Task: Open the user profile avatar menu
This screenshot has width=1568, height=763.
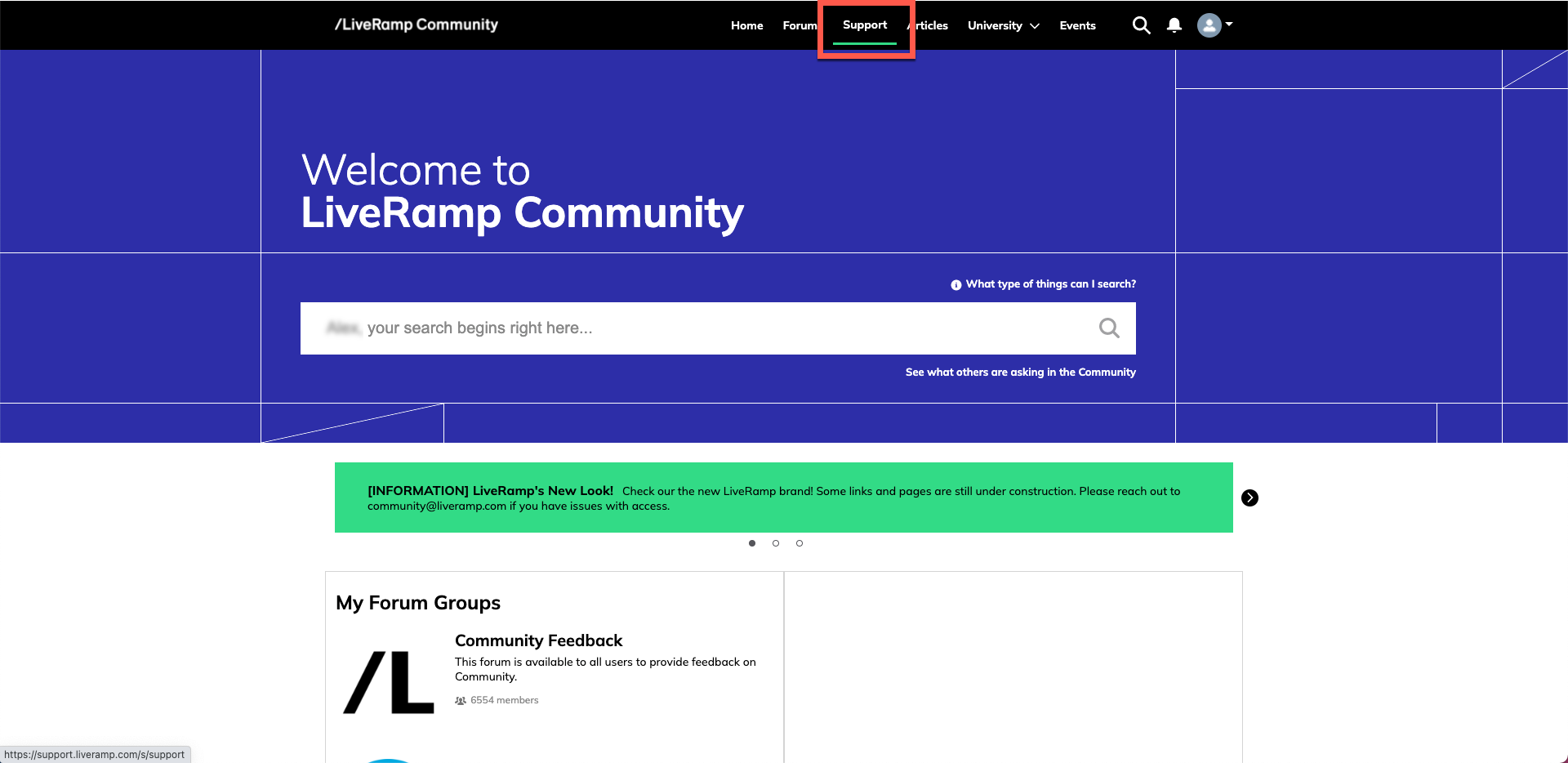Action: 1209,25
